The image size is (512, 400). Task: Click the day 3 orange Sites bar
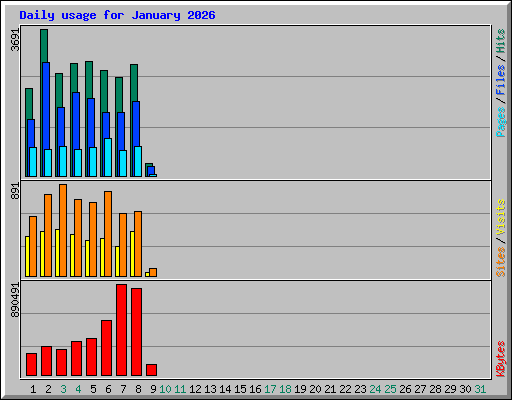[x=63, y=230]
